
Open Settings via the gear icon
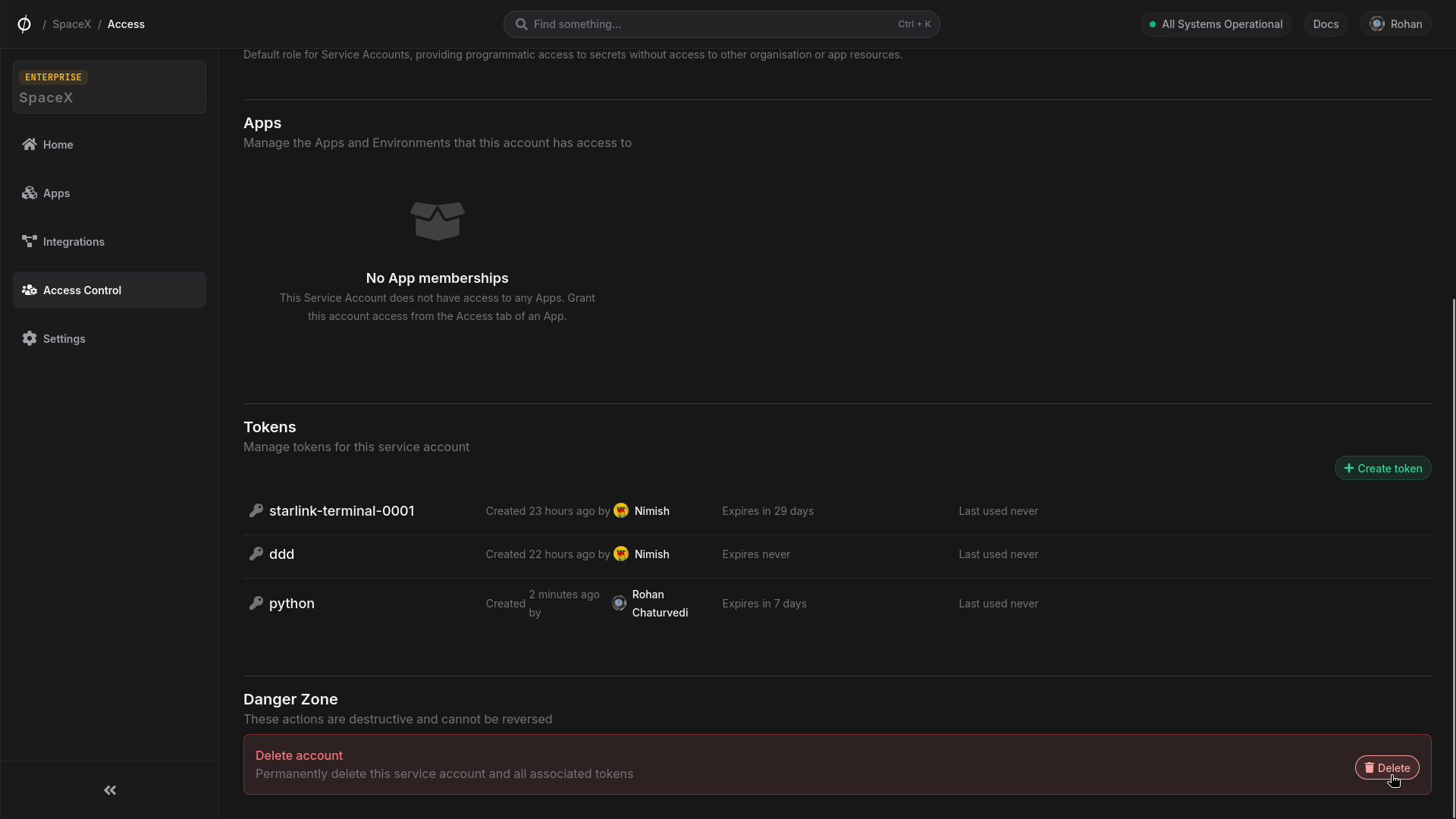(29, 338)
